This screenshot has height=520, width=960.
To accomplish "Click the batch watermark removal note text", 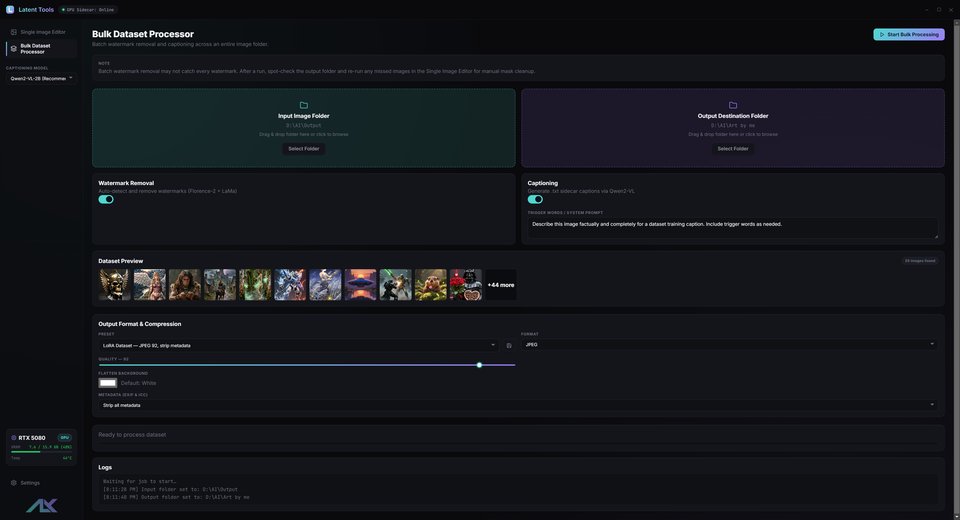I will point(317,71).
